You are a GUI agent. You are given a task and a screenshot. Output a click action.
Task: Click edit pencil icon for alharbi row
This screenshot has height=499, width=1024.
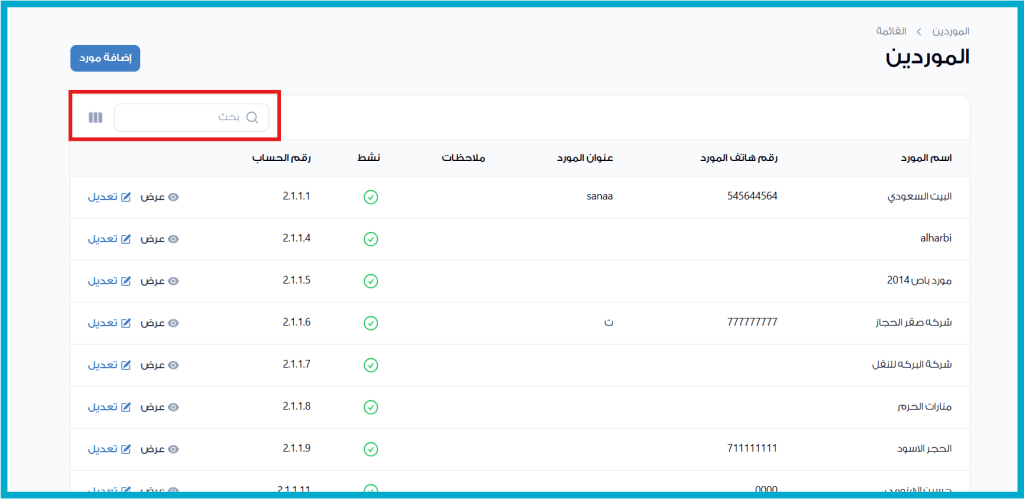coord(126,239)
